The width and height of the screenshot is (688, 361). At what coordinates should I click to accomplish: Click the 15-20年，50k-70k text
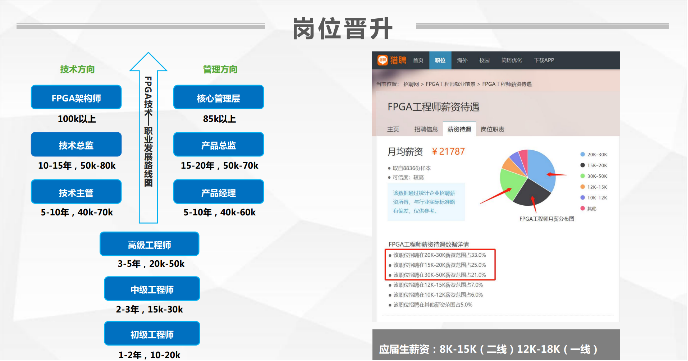pyautogui.click(x=219, y=166)
